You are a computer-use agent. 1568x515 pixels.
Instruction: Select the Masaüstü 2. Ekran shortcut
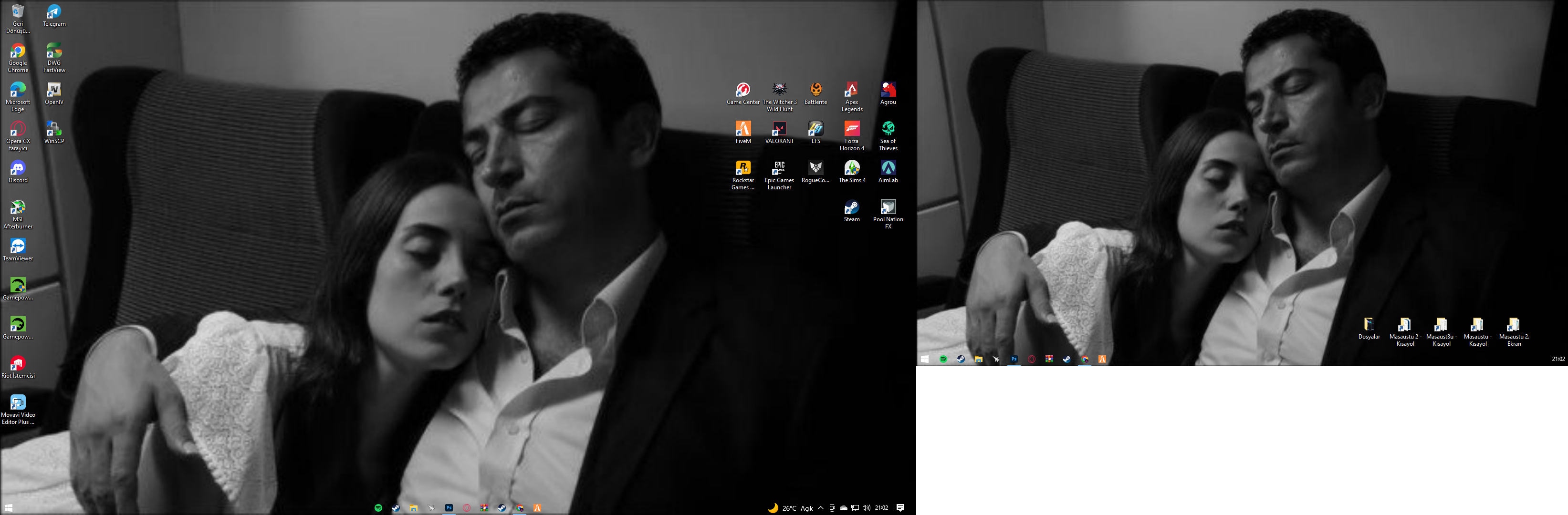(1514, 332)
